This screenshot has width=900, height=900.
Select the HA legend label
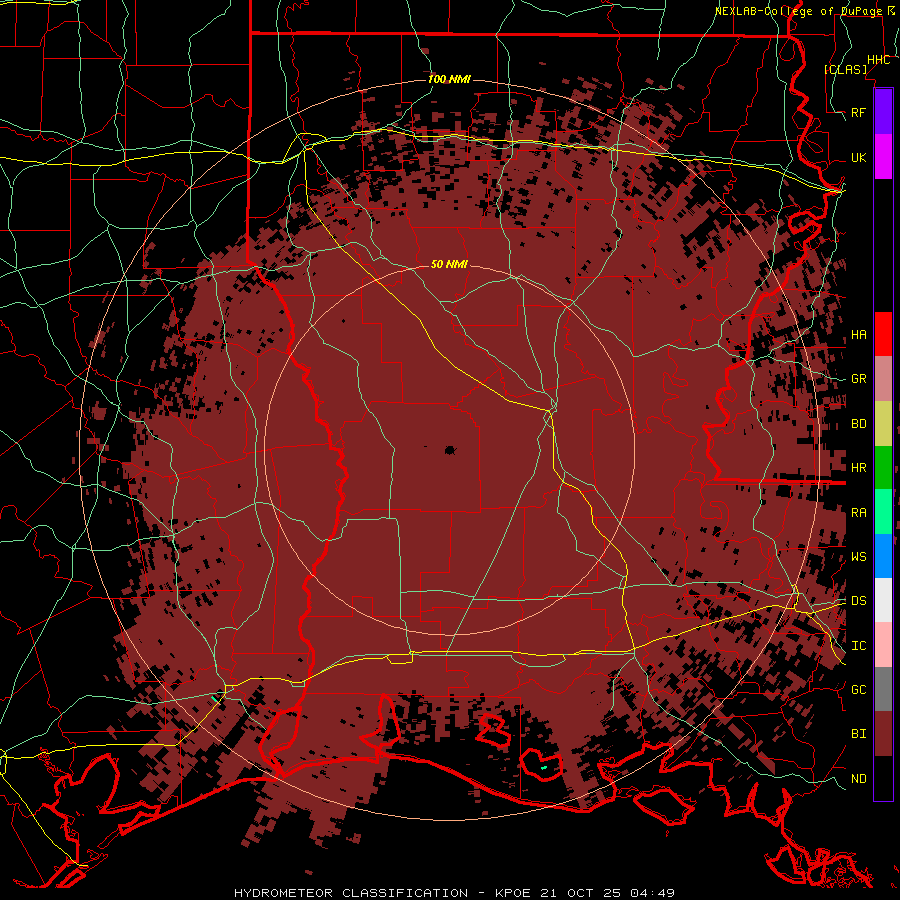click(x=859, y=335)
